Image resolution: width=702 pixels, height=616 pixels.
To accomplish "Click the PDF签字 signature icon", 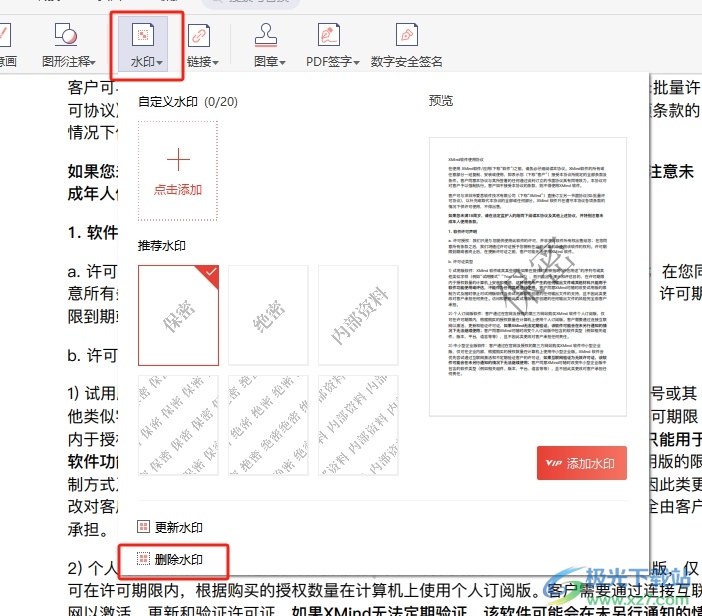I will [x=329, y=35].
